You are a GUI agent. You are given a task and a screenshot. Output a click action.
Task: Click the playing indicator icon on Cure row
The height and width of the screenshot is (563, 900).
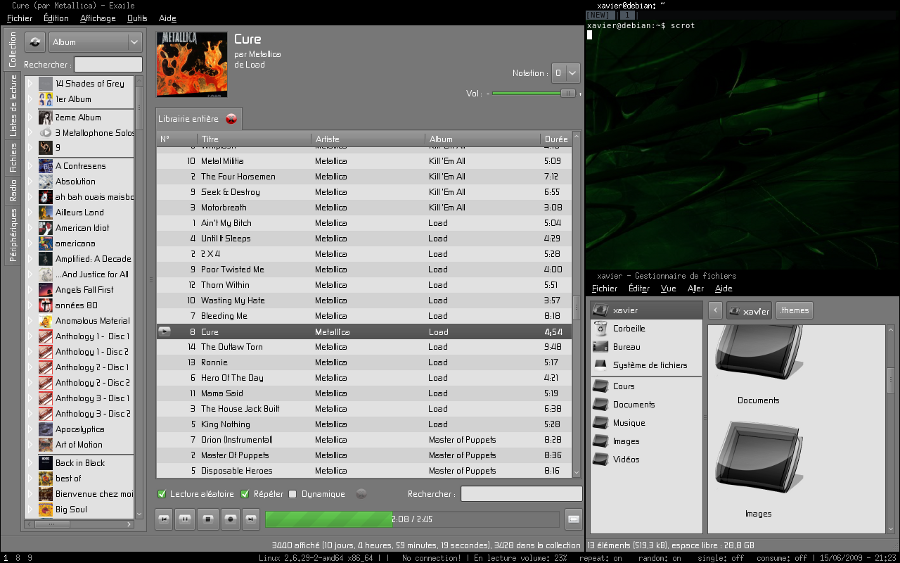[x=164, y=331]
